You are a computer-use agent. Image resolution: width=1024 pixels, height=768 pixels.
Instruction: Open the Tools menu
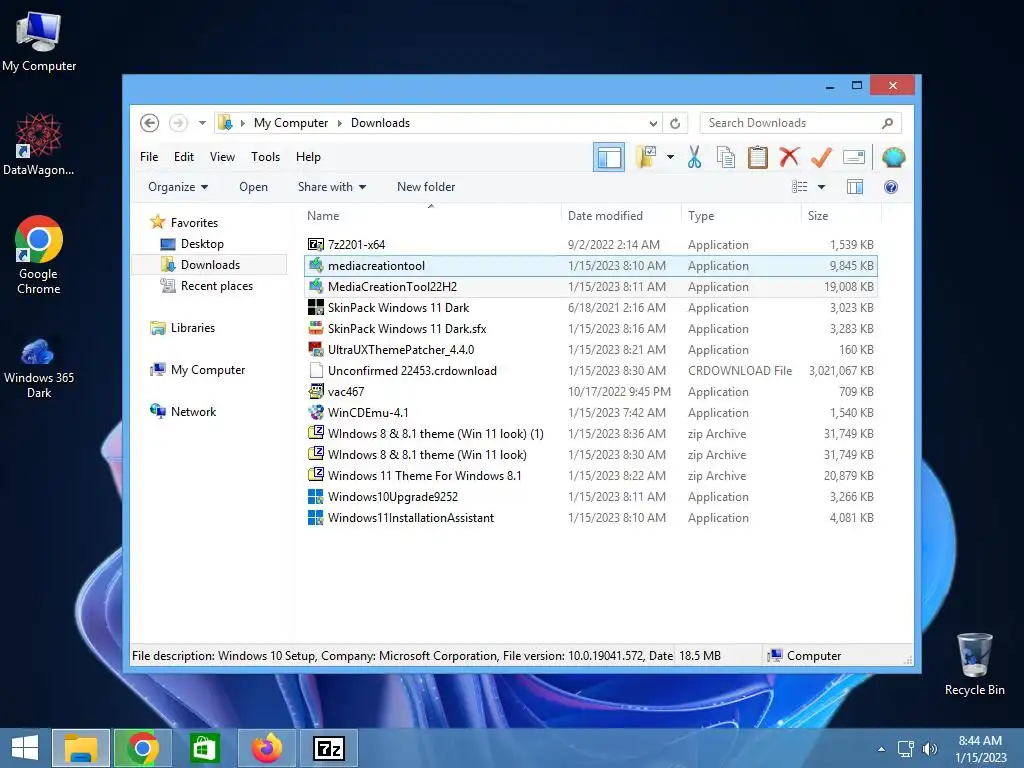click(x=265, y=157)
